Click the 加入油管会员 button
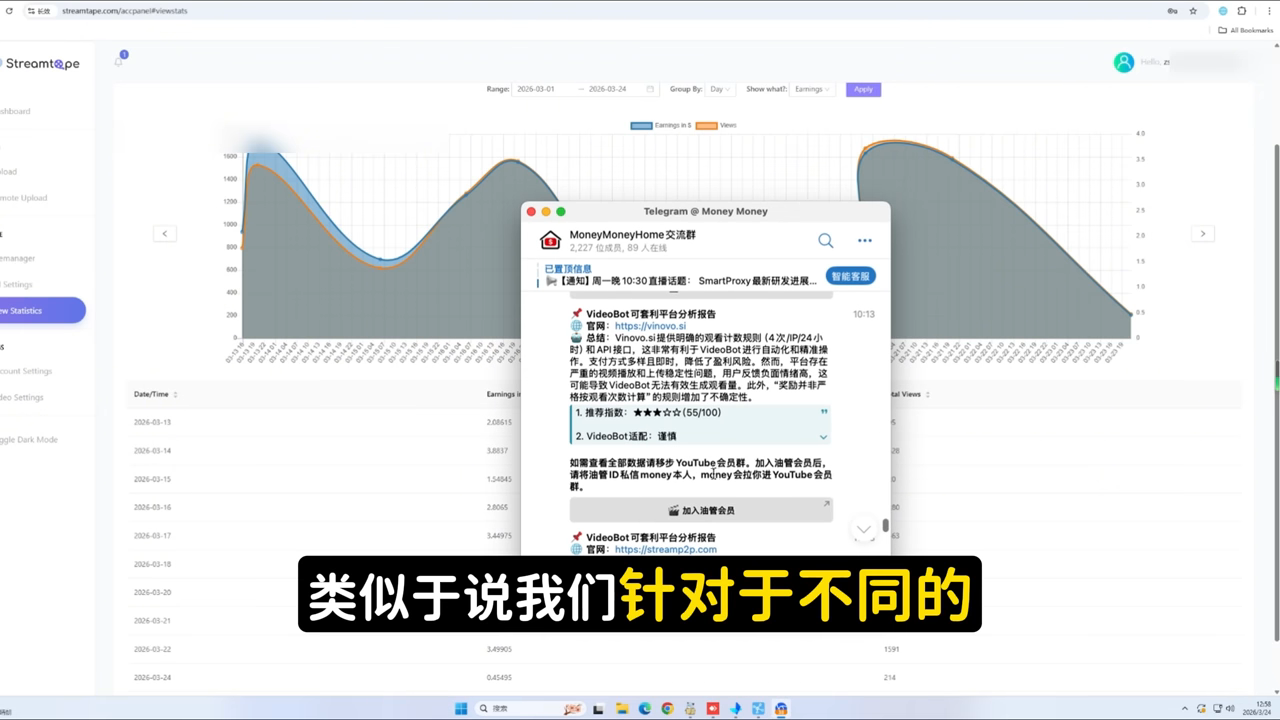The image size is (1280, 720). [701, 510]
